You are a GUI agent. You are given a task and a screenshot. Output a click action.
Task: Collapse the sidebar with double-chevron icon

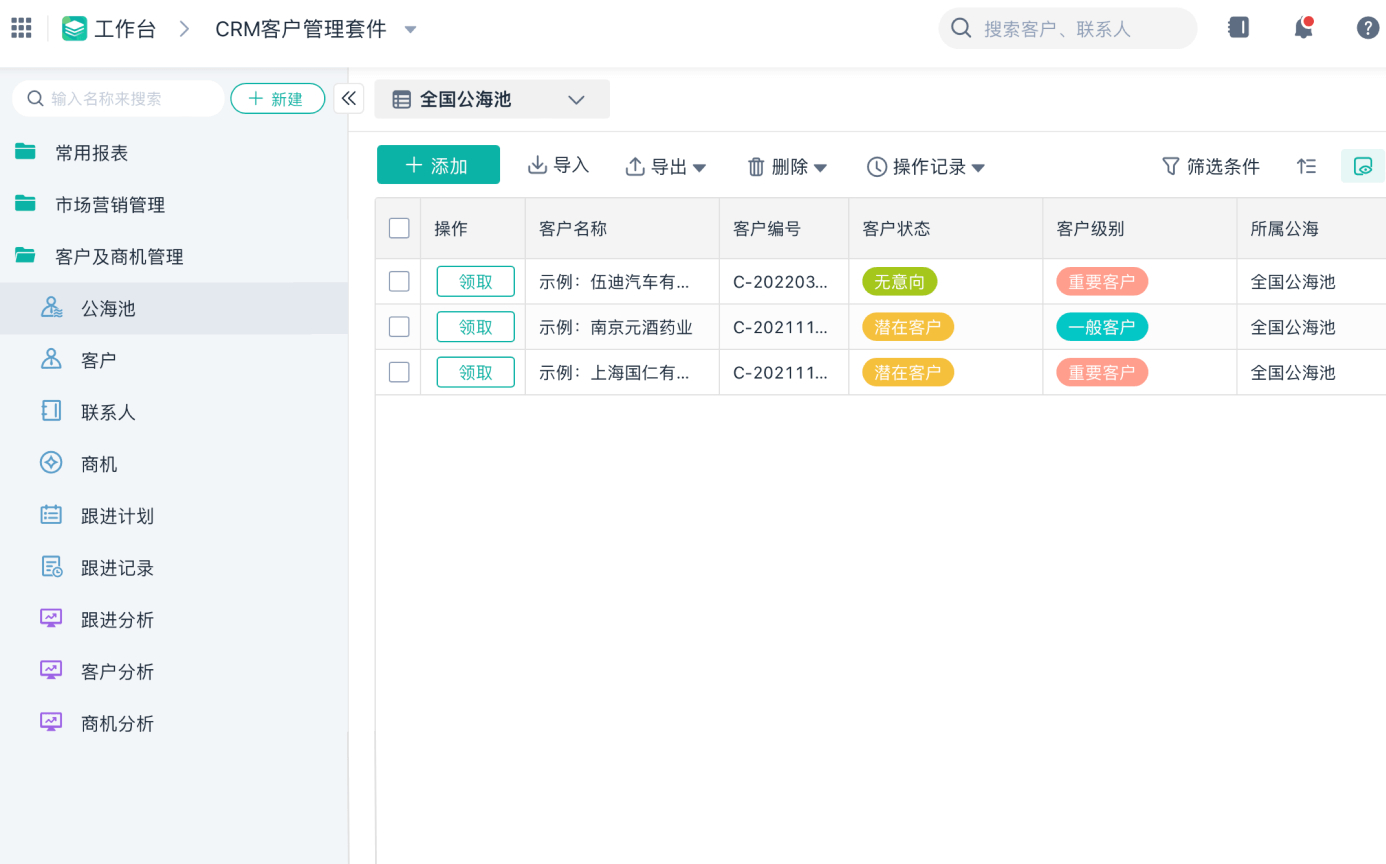(x=349, y=98)
